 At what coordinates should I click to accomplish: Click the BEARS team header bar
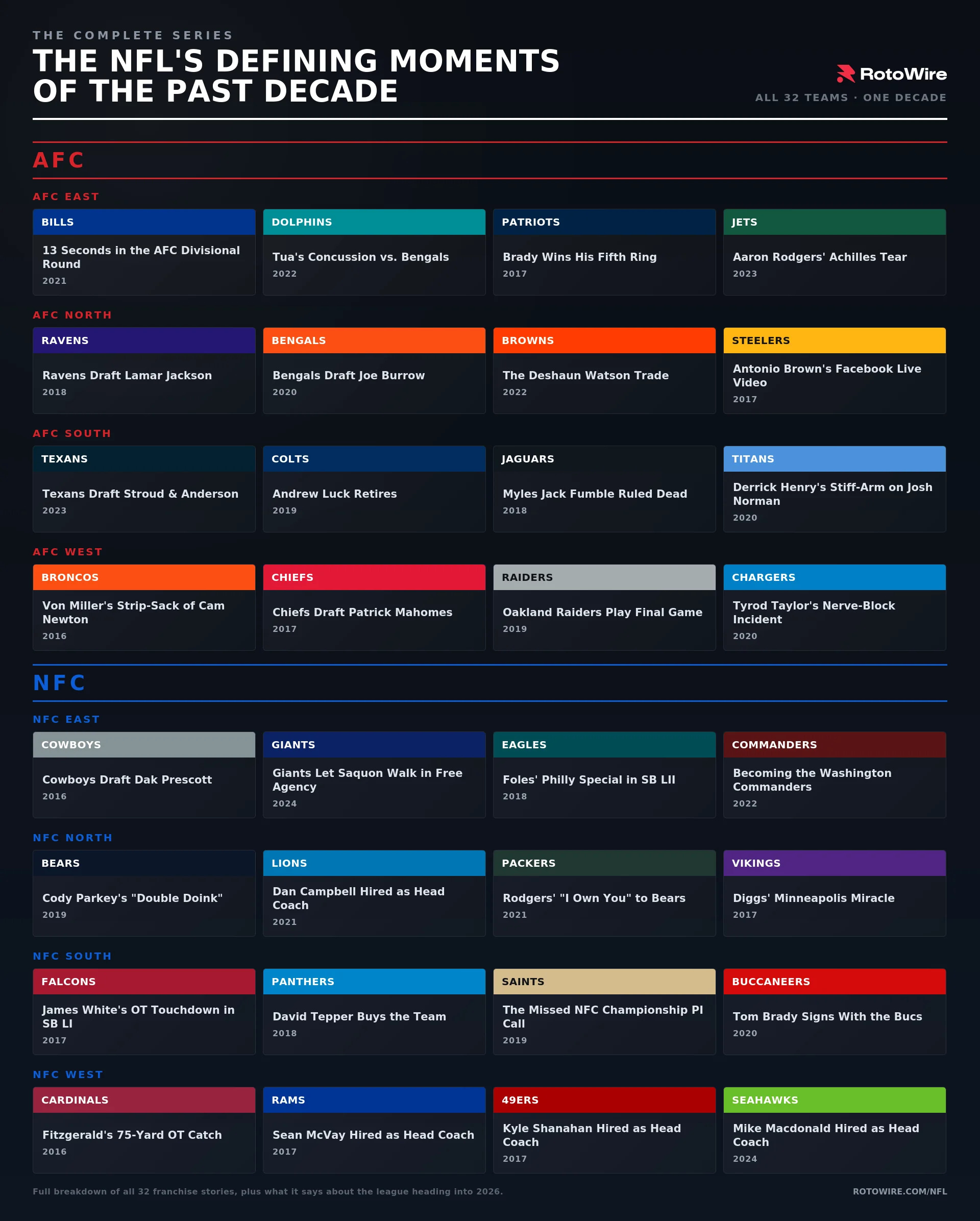tap(144, 863)
